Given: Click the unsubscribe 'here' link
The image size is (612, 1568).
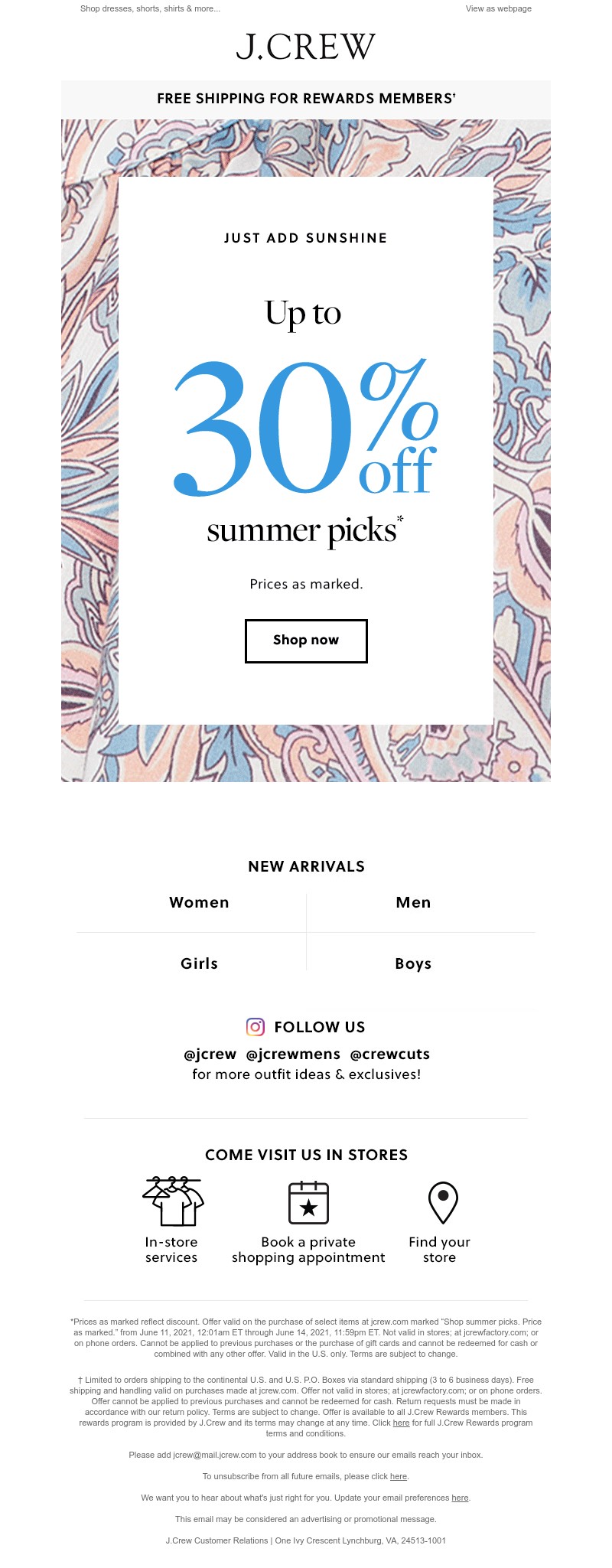Looking at the screenshot, I should (x=399, y=1476).
